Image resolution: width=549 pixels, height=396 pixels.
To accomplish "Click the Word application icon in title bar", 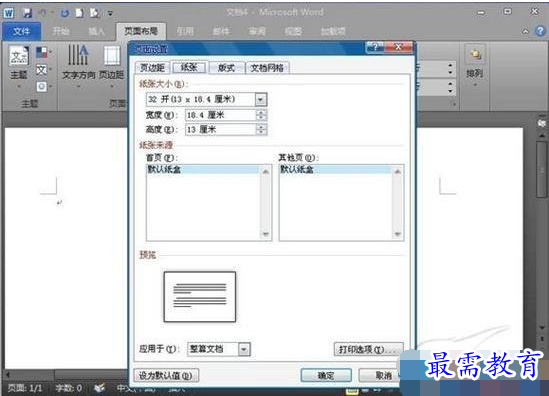I will (x=9, y=13).
